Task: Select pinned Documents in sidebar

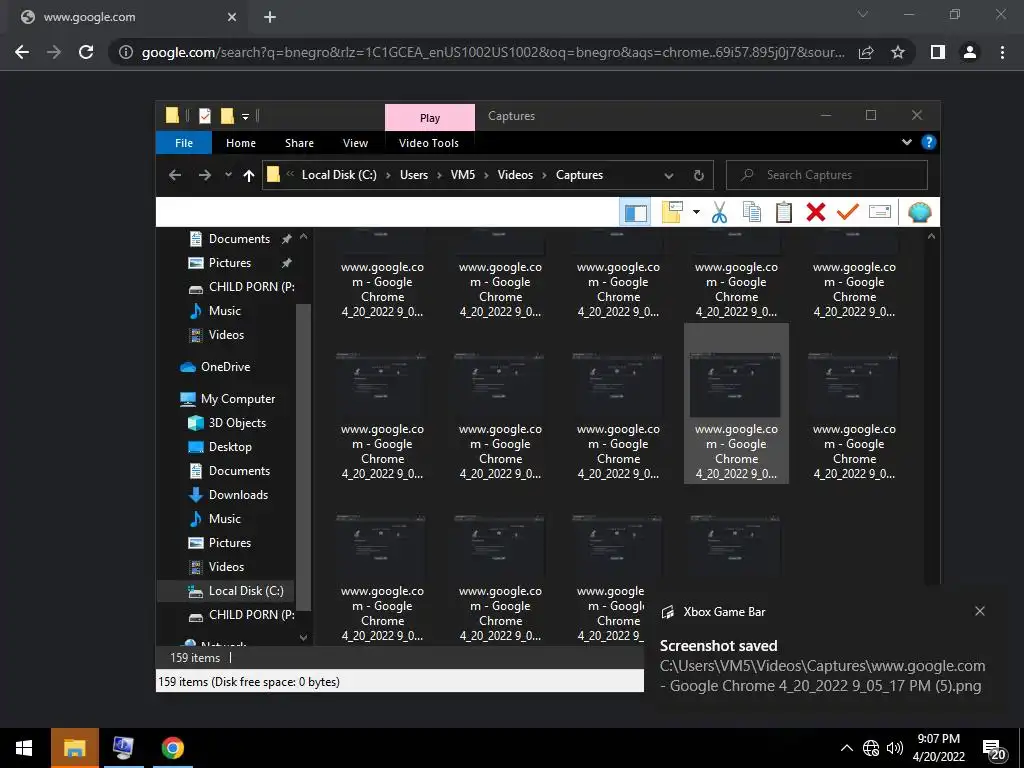Action: click(x=239, y=239)
